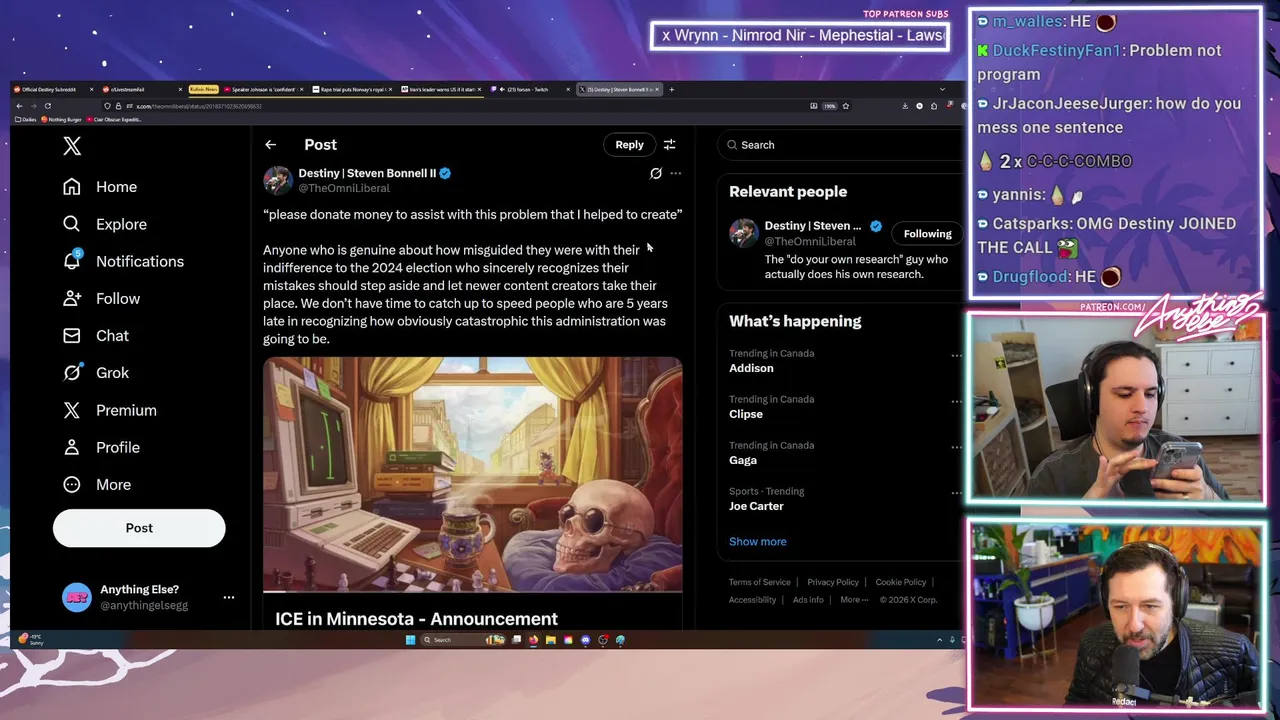Open options dots for Clipse trend
Viewport: 1280px width, 720px height.
point(956,401)
